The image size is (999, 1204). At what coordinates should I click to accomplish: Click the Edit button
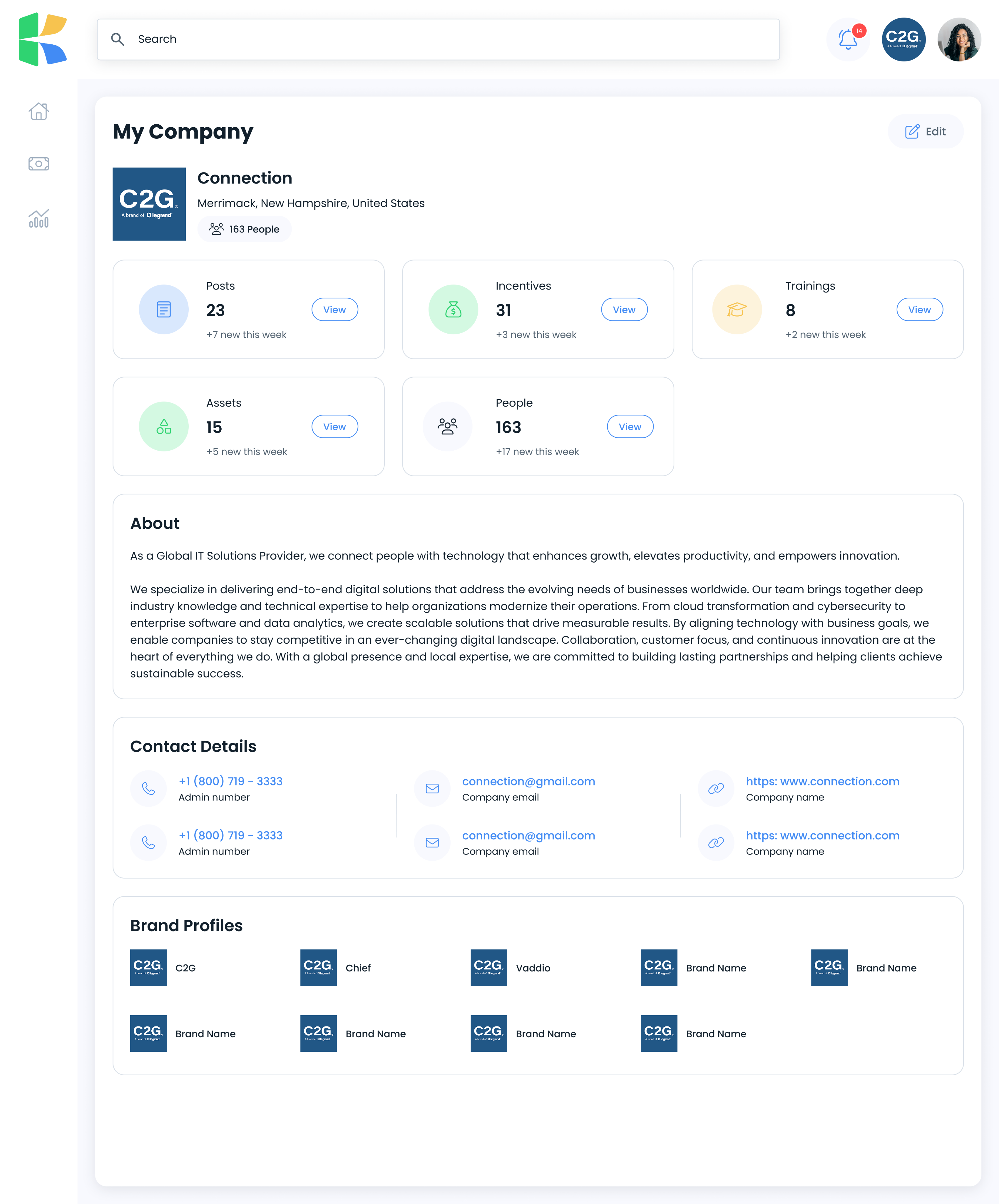coord(926,131)
